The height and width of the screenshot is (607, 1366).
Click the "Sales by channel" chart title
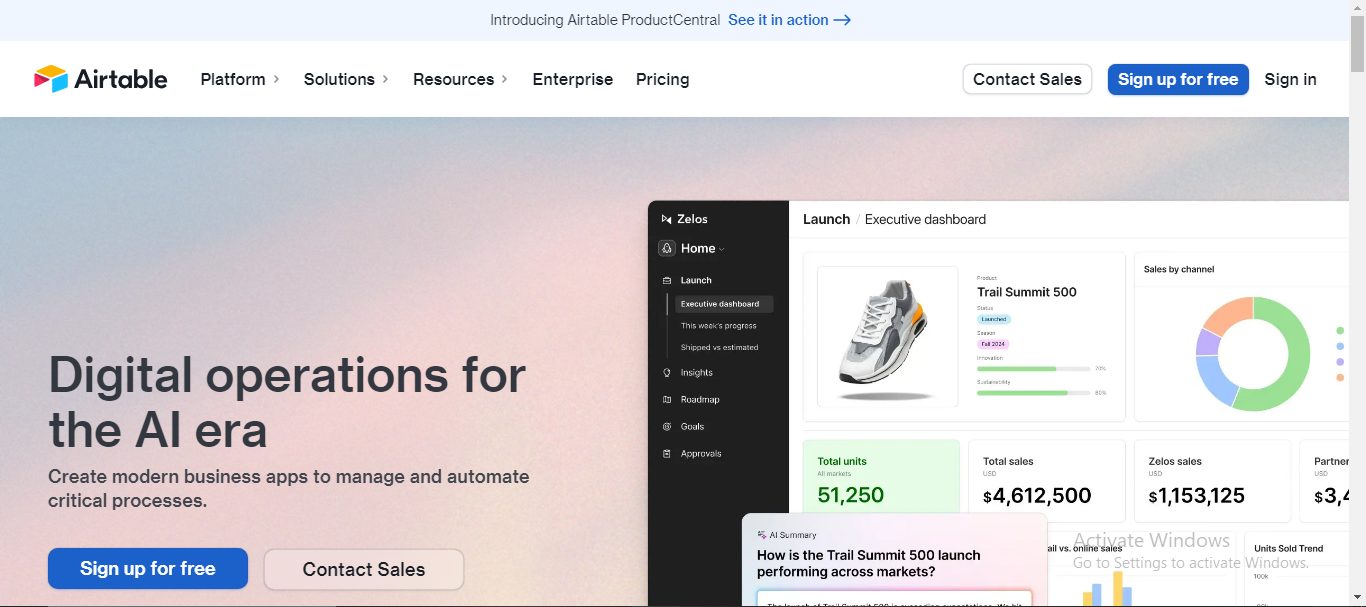1179,269
